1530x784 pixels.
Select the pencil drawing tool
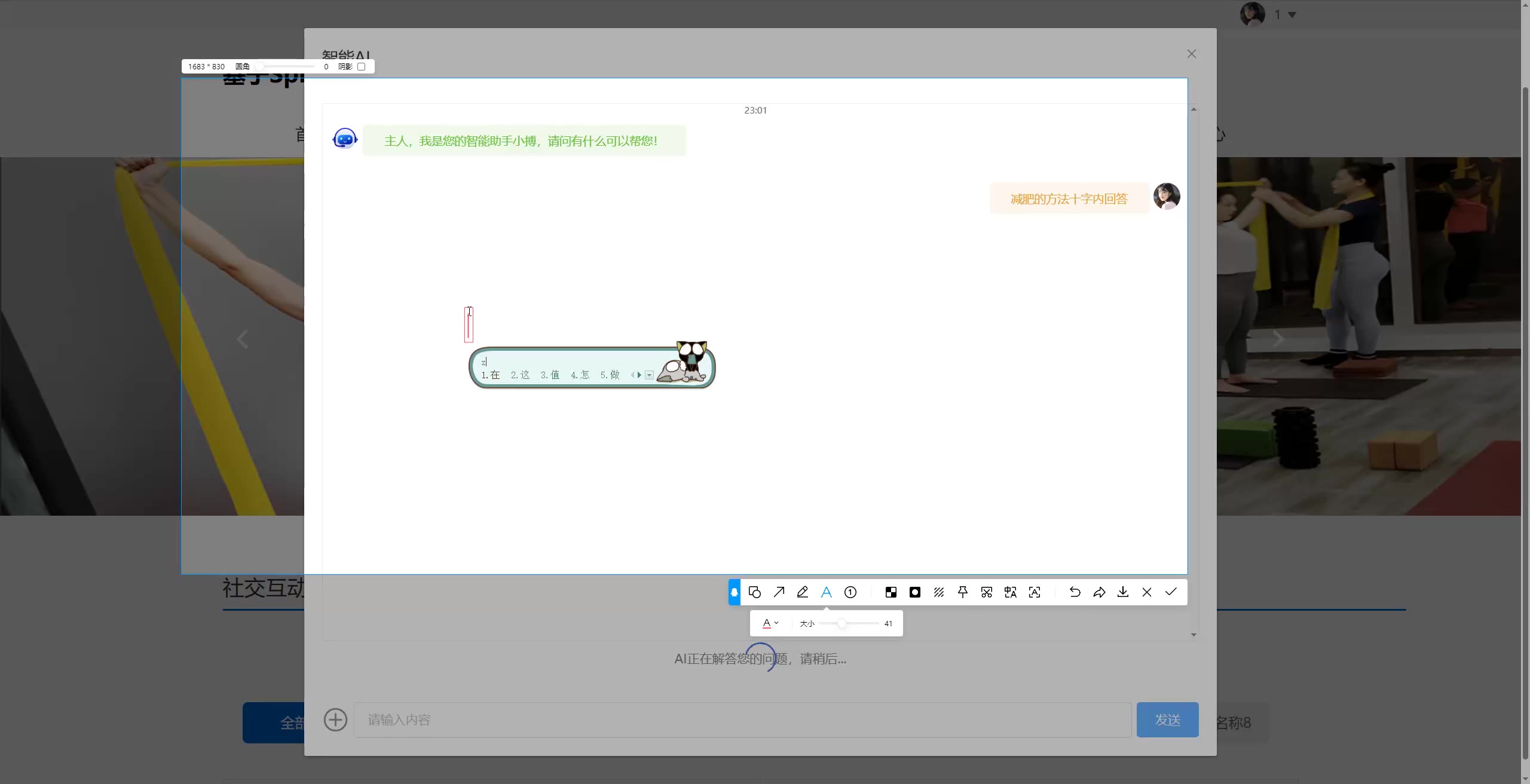[x=803, y=592]
